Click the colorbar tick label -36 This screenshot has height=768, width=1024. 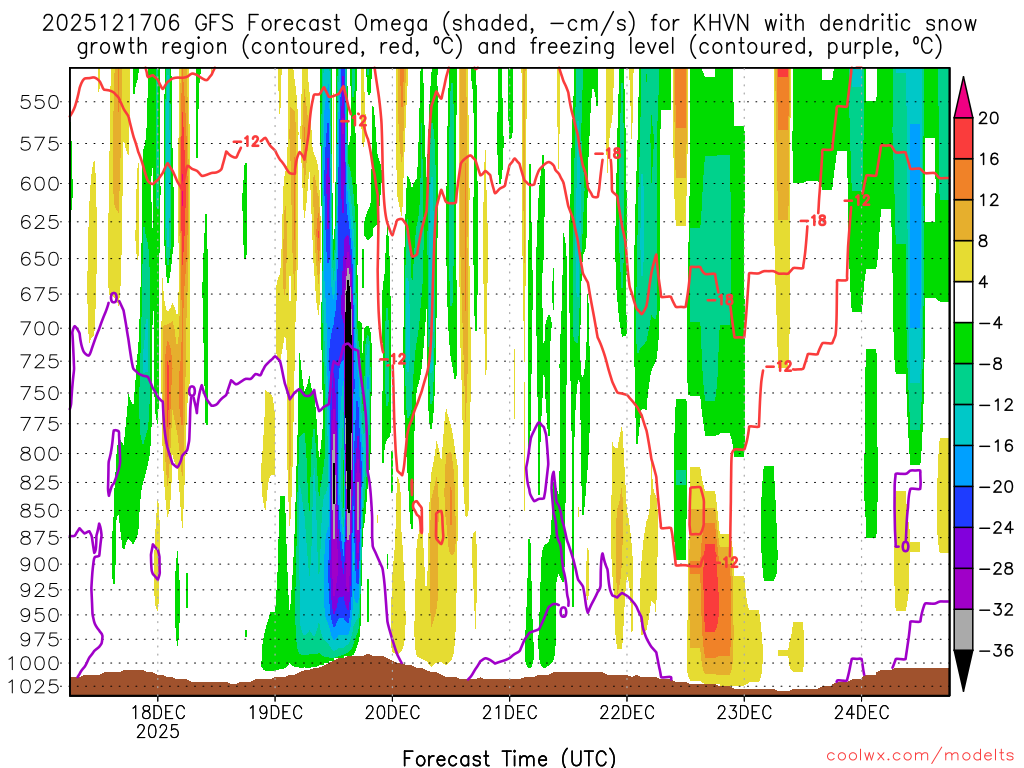pos(995,651)
